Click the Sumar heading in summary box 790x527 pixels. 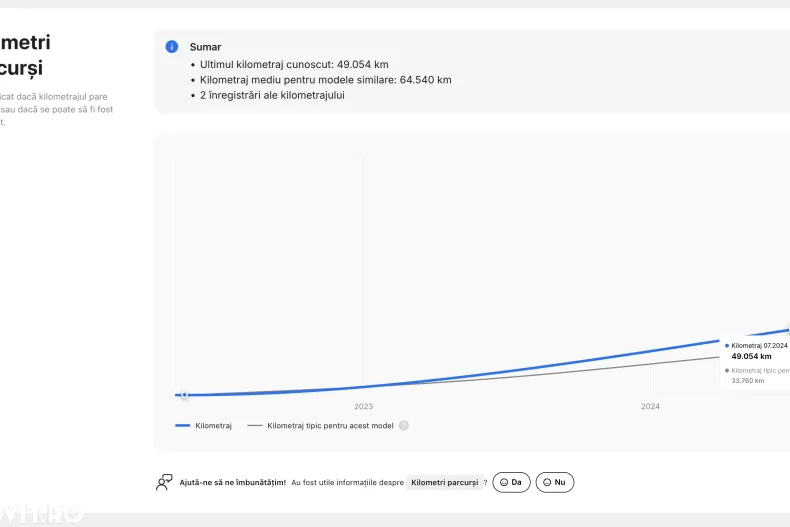[206, 47]
